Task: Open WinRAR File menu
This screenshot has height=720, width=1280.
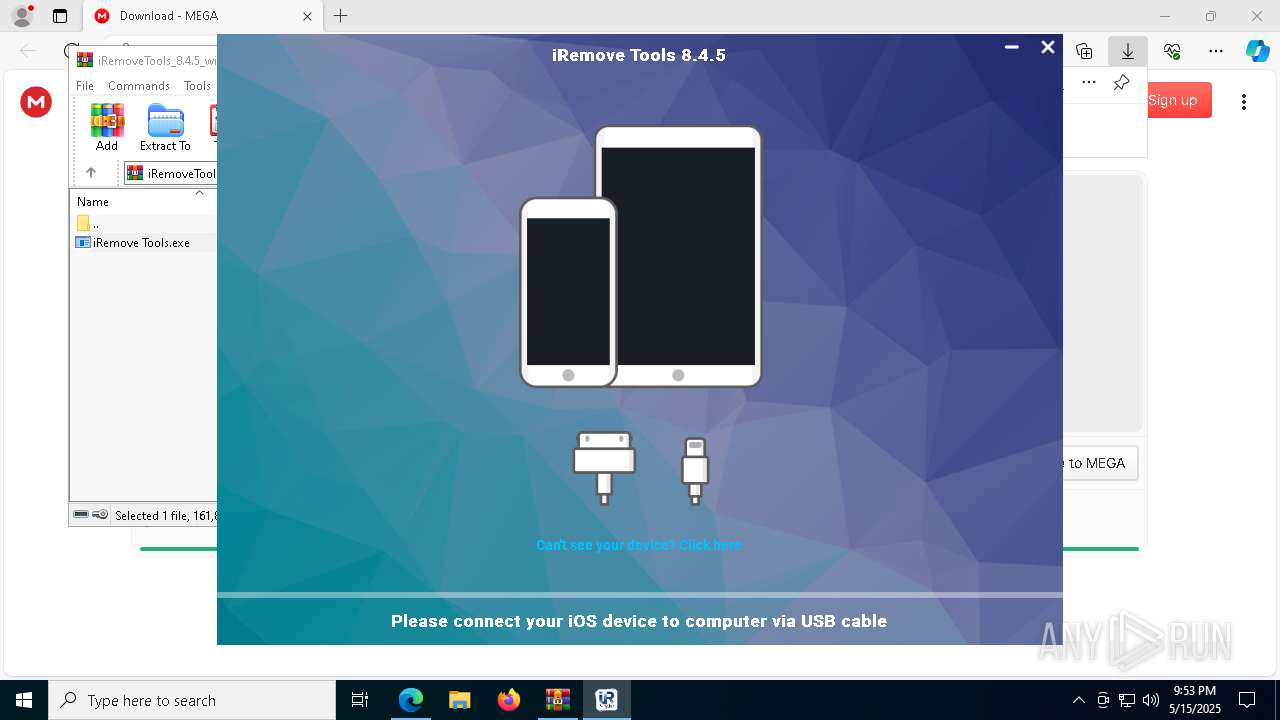Action: [x=85, y=86]
